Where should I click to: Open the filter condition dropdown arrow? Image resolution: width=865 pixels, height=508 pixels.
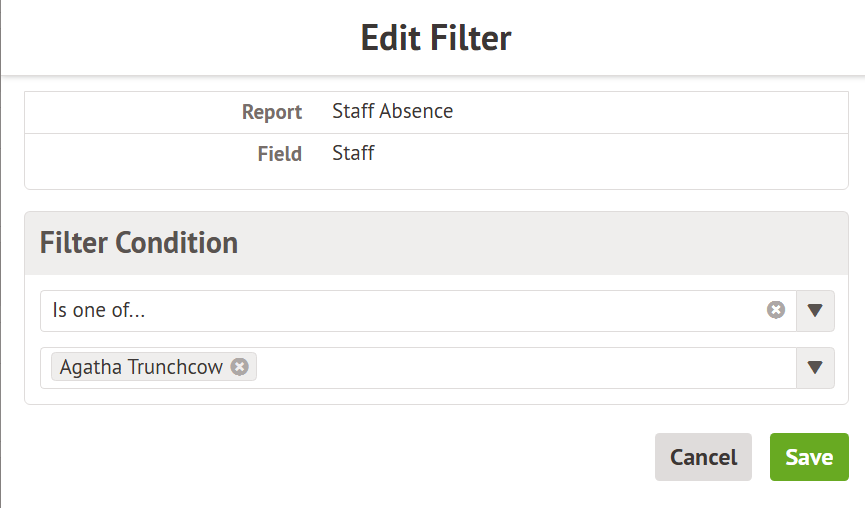coord(815,311)
